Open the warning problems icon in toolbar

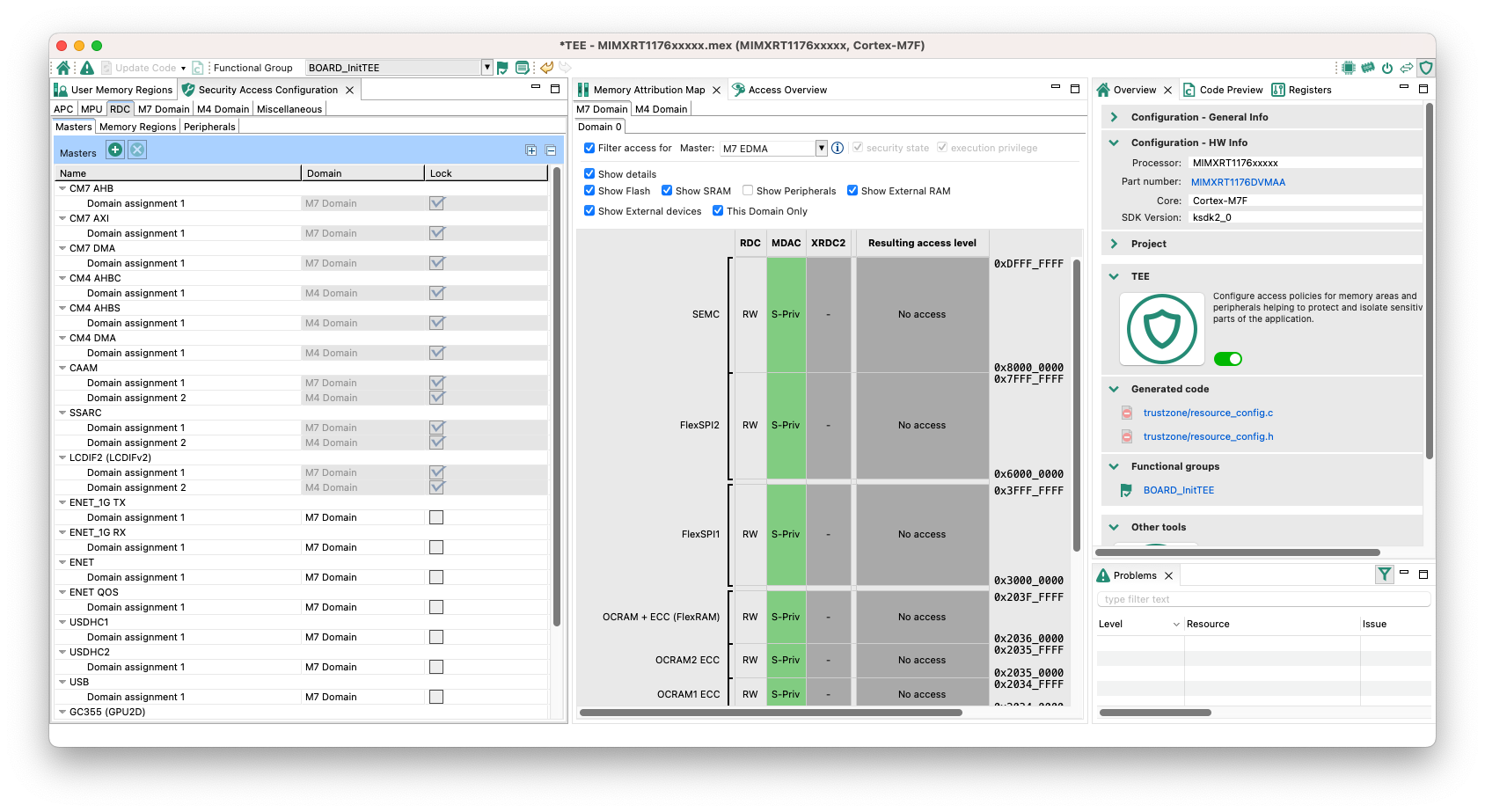[x=86, y=68]
